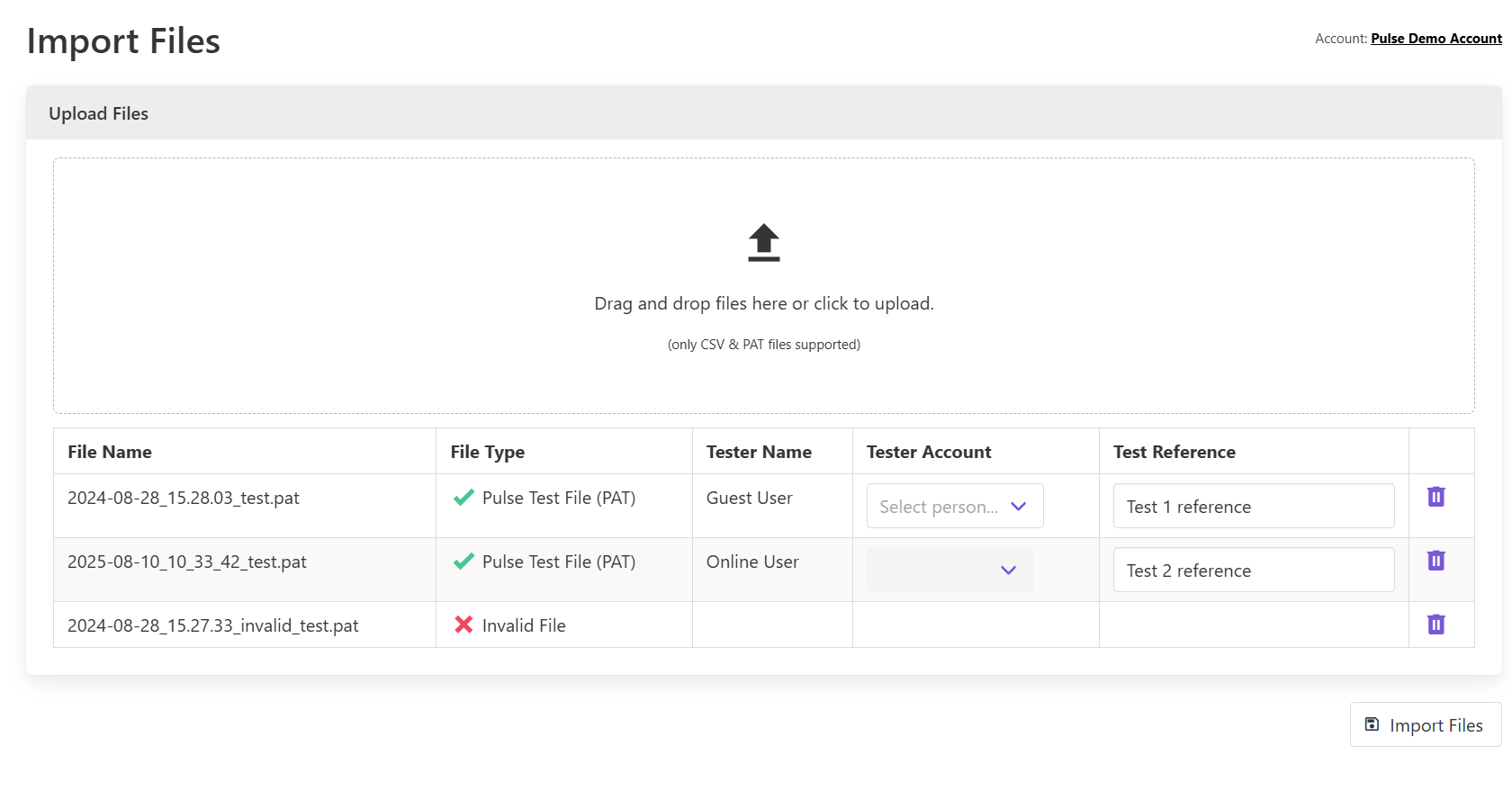Delete the 2024-08-28_15.28.03_test.pat row
1512x791 pixels.
click(1435, 497)
